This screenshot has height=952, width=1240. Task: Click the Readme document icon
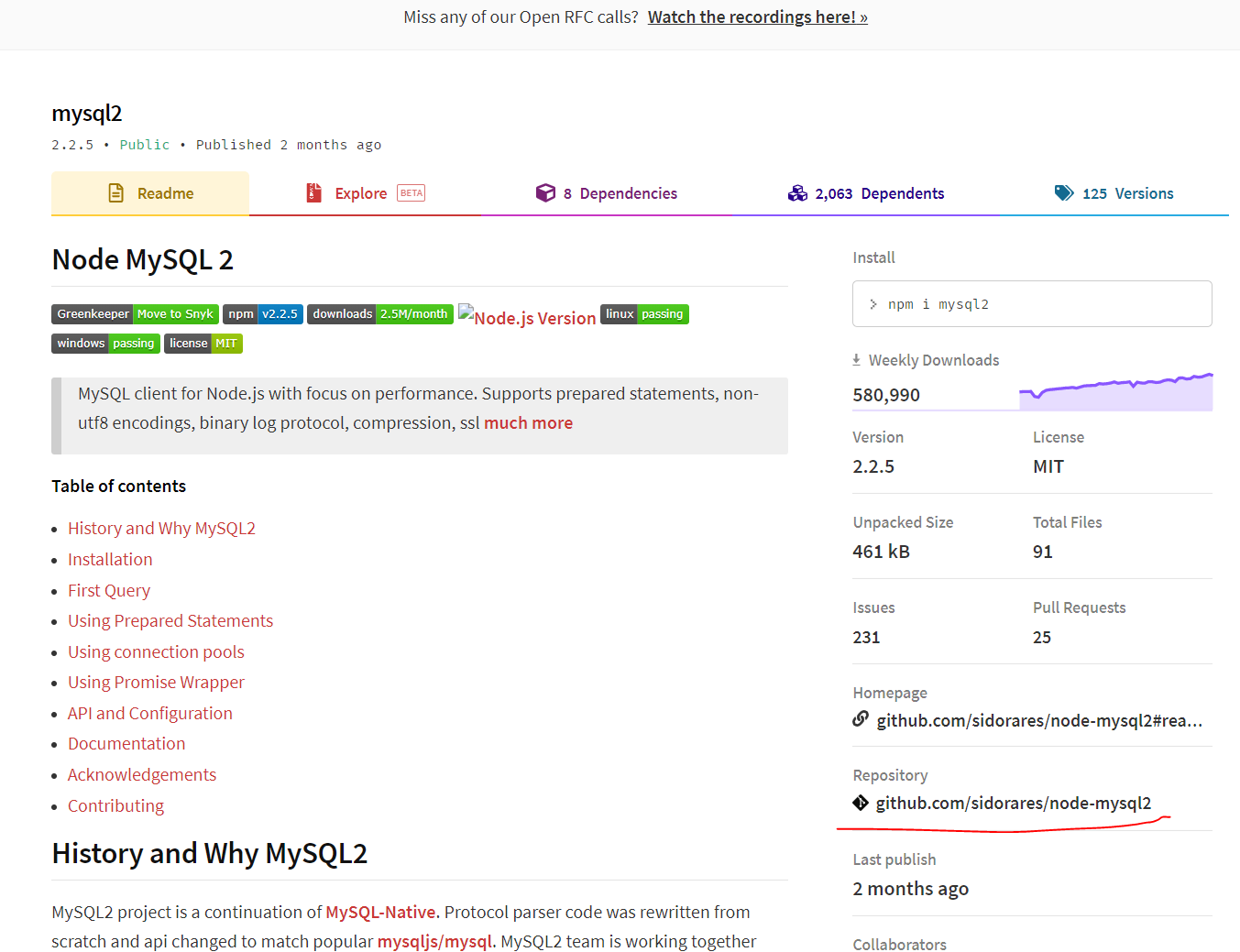click(115, 193)
